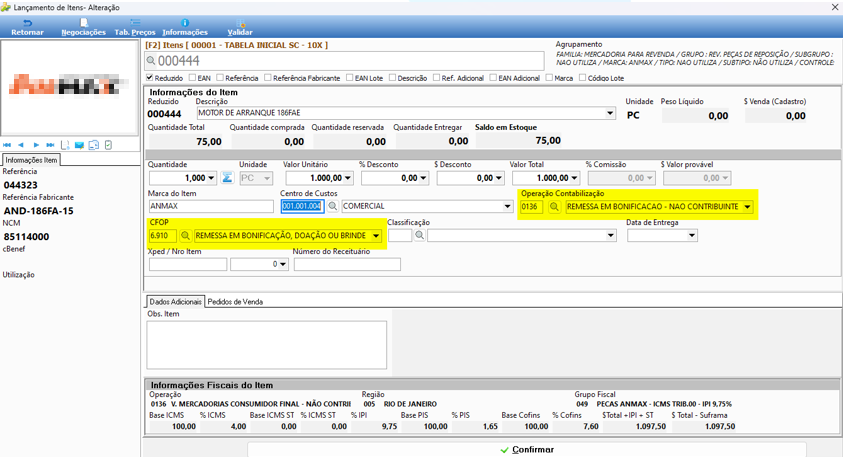This screenshot has height=457, width=843.
Task: Click the Retornar toolbar icon
Action: [x=27, y=27]
